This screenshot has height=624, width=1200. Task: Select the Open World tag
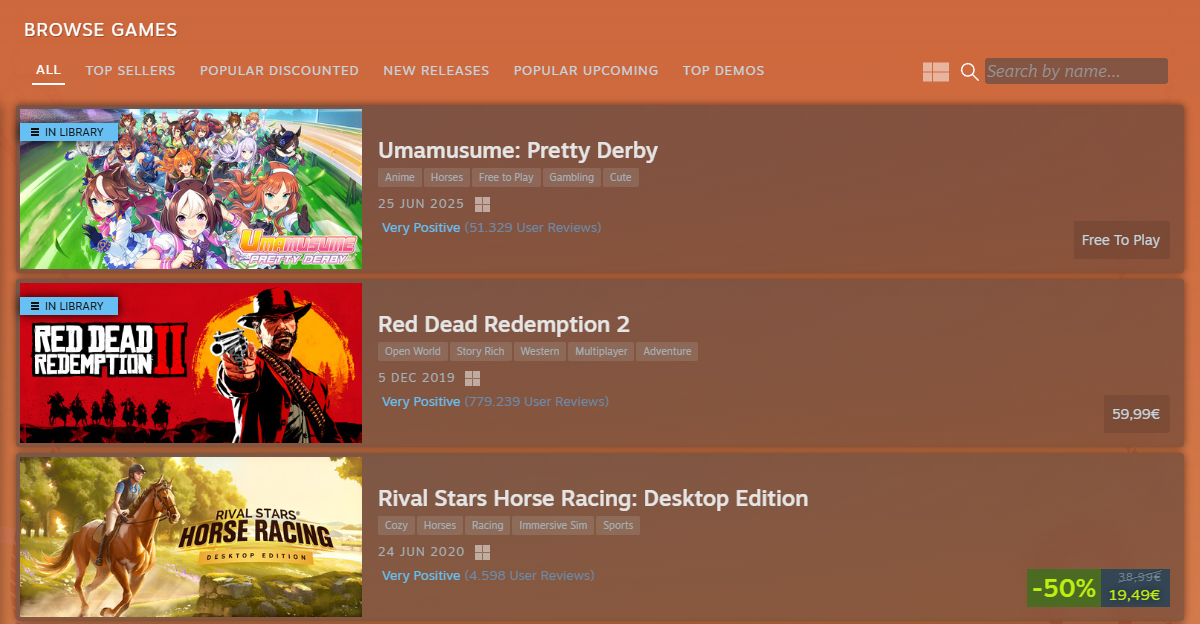click(x=413, y=351)
